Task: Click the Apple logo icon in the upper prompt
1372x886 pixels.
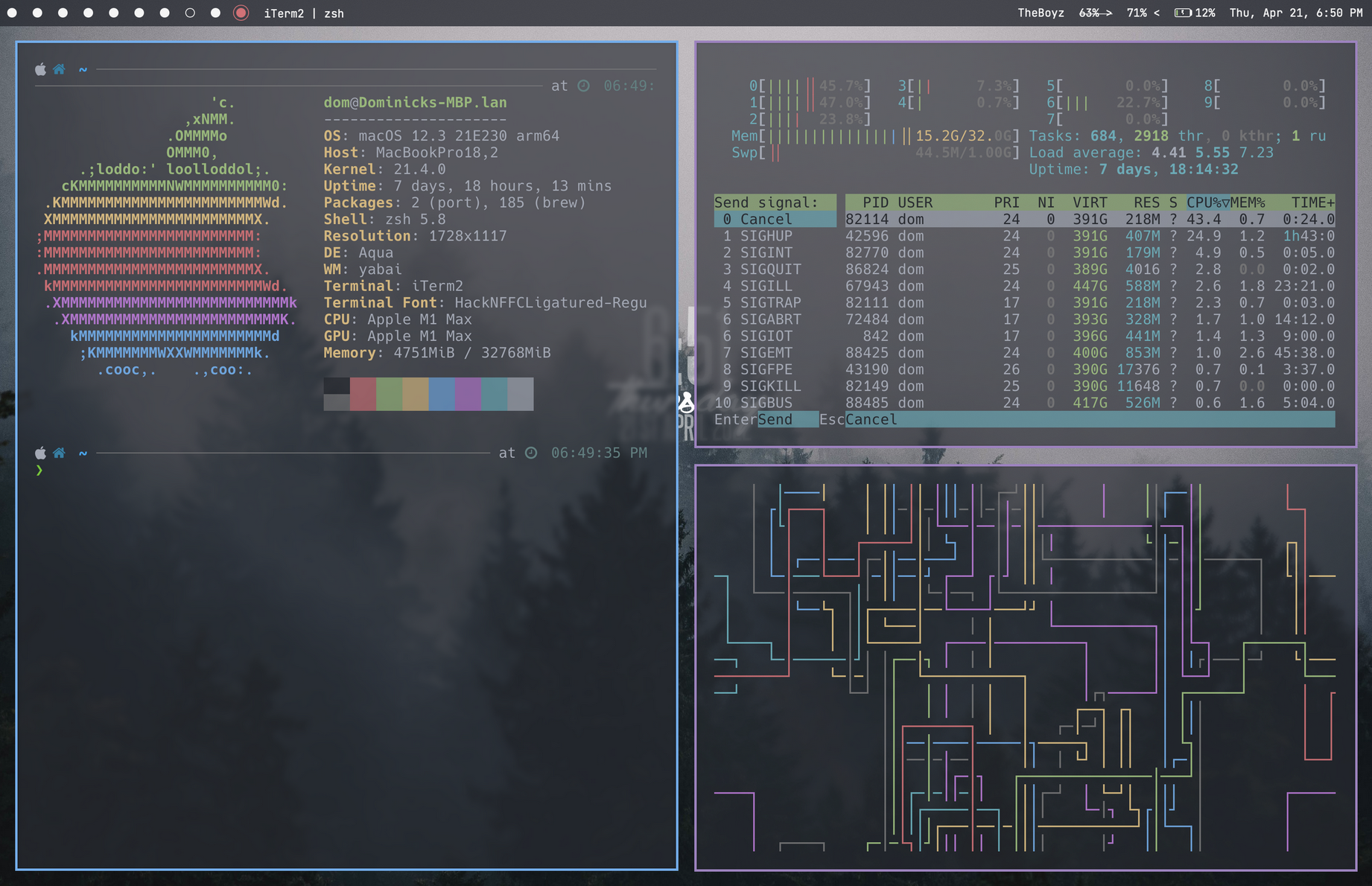Action: tap(40, 69)
